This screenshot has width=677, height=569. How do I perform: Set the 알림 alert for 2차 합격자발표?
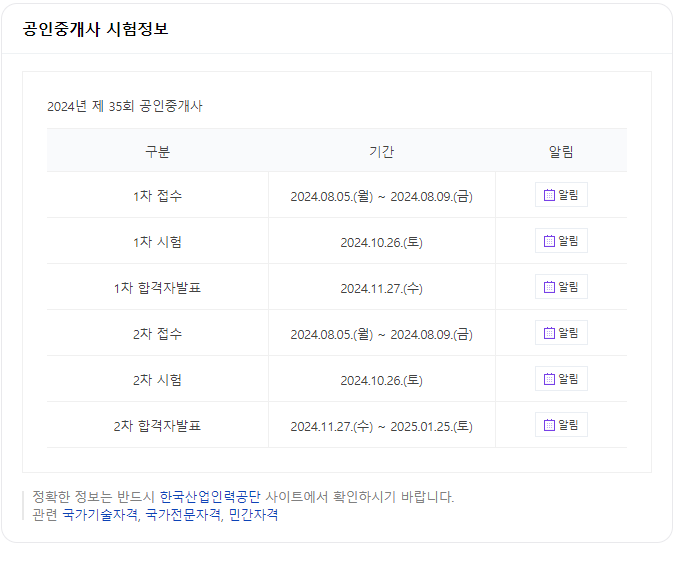pyautogui.click(x=561, y=425)
